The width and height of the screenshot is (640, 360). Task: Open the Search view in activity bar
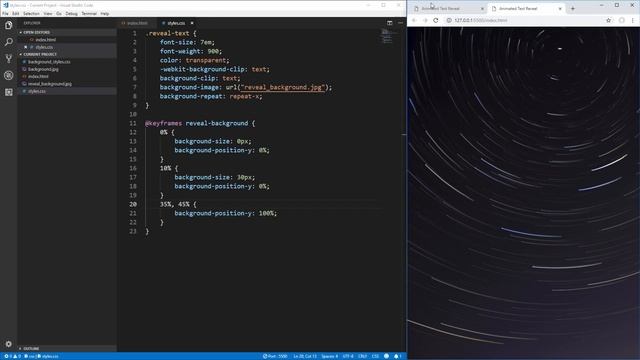point(9,42)
